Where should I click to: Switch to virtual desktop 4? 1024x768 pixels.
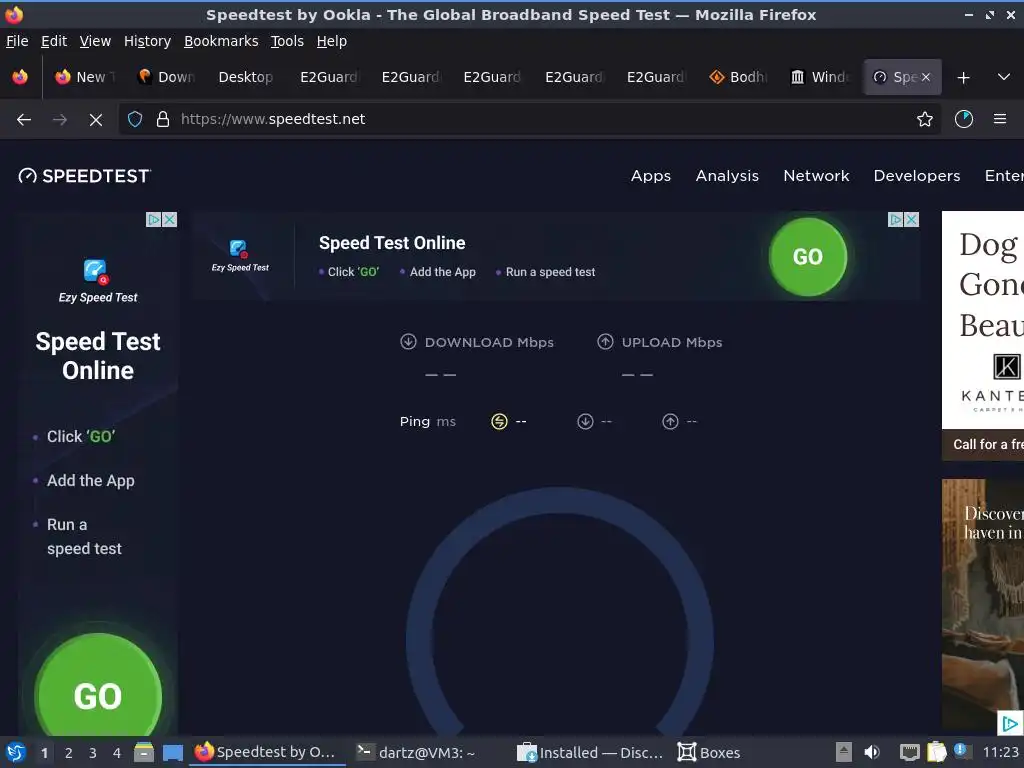click(x=117, y=753)
